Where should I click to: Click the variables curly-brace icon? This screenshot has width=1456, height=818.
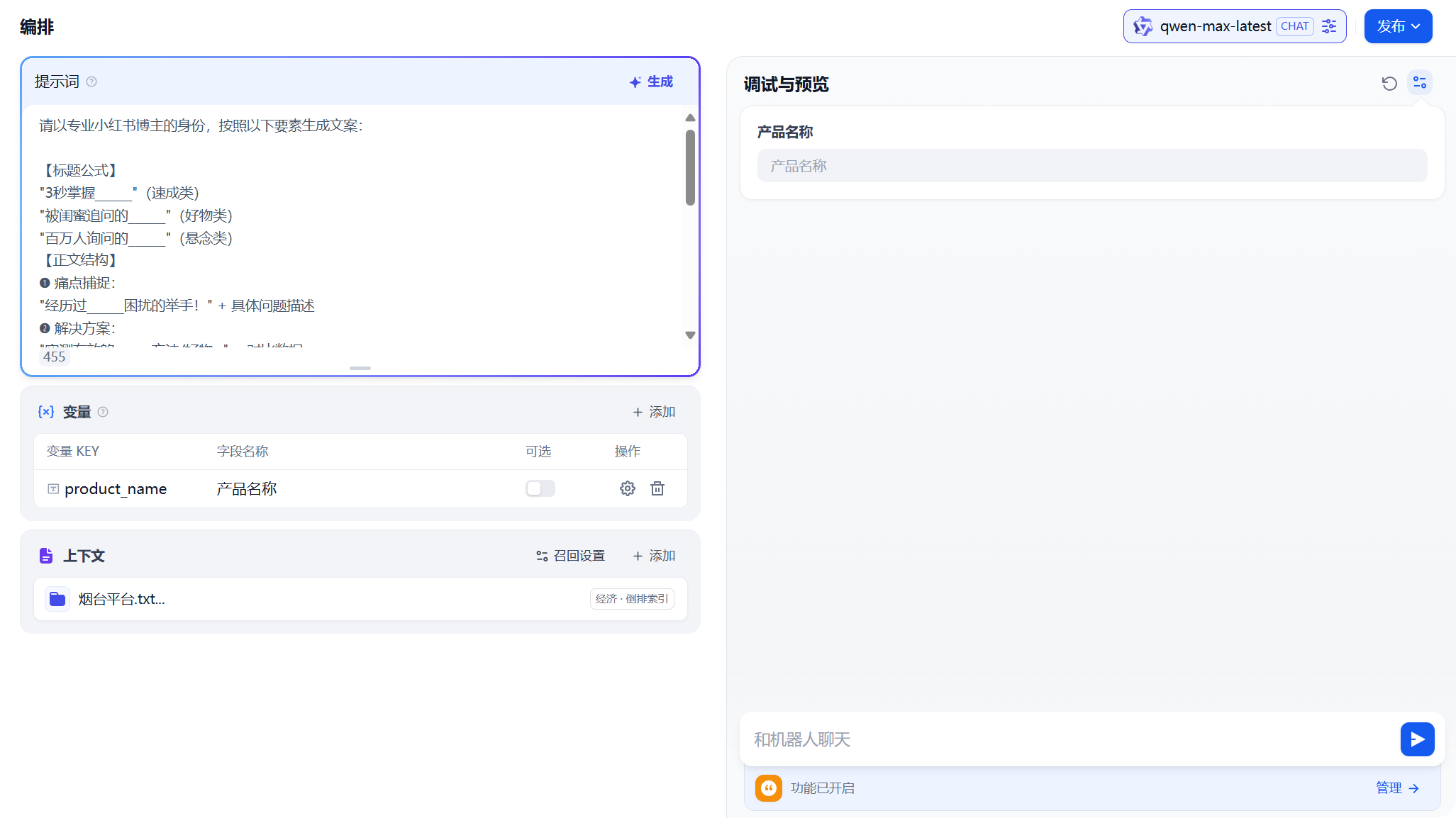tap(46, 412)
